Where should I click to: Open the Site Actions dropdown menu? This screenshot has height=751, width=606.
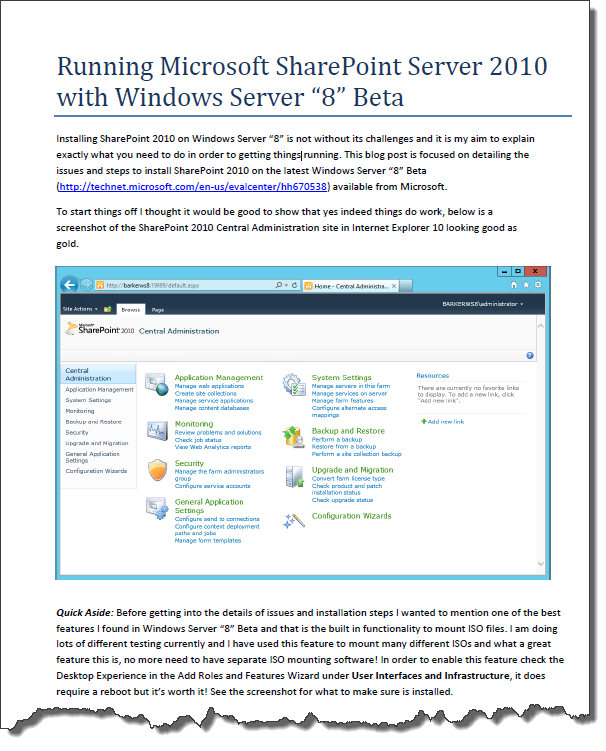click(x=80, y=309)
